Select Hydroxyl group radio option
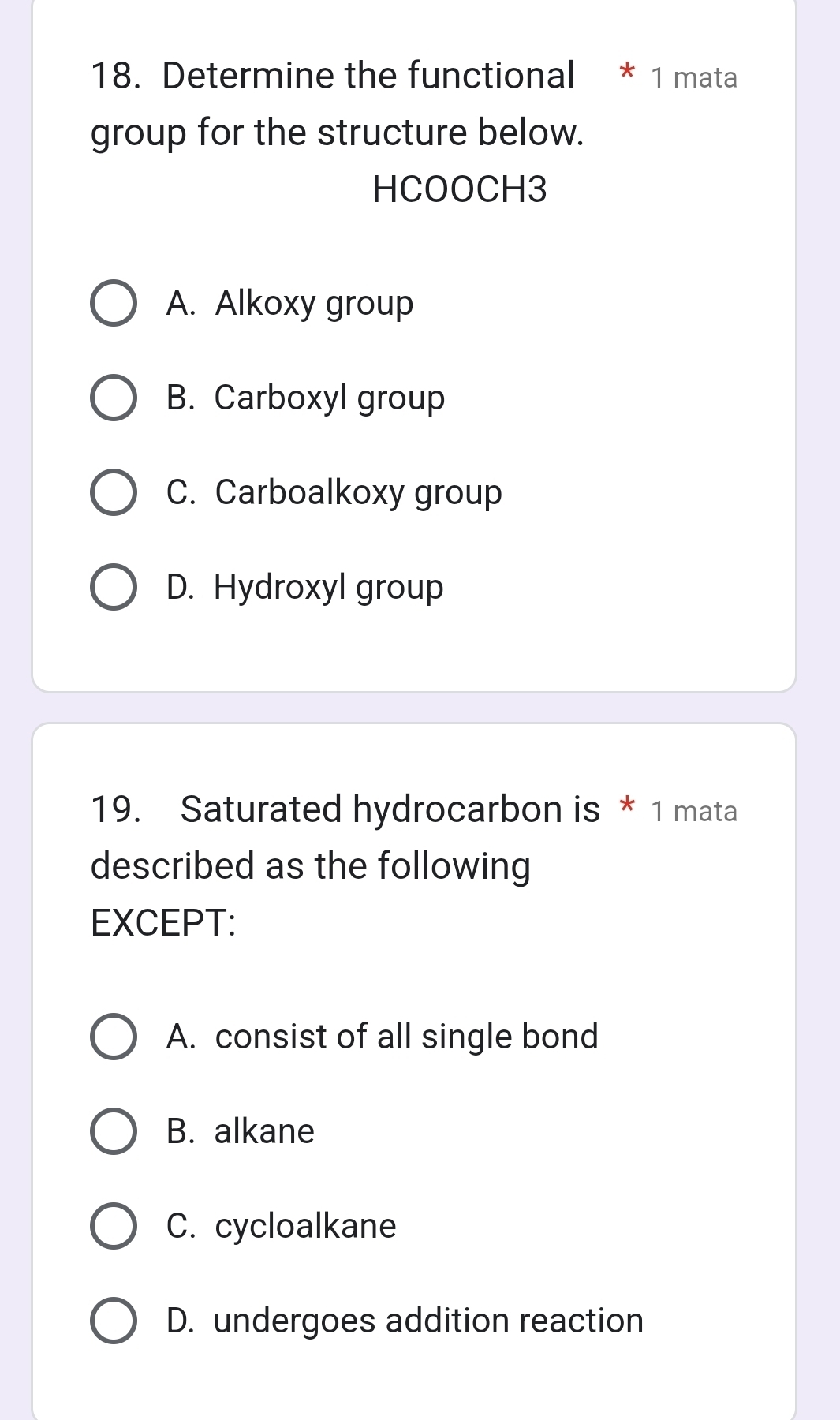840x1420 pixels. point(114,587)
